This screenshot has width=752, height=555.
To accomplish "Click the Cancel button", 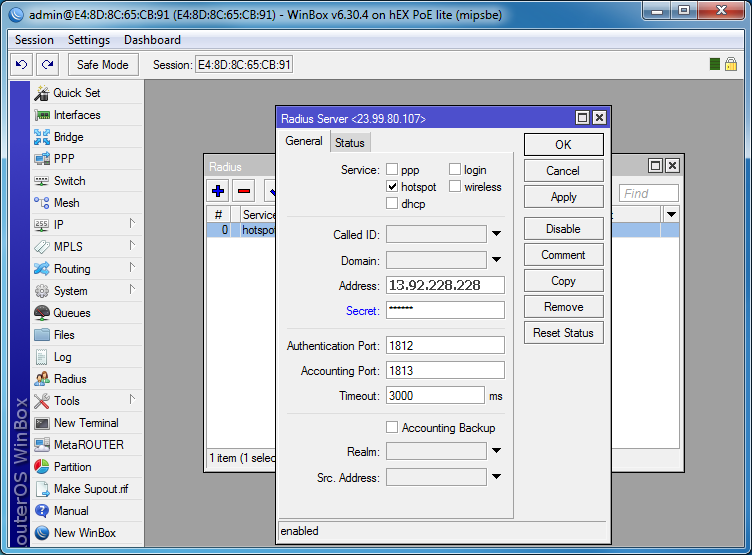I will click(x=564, y=171).
